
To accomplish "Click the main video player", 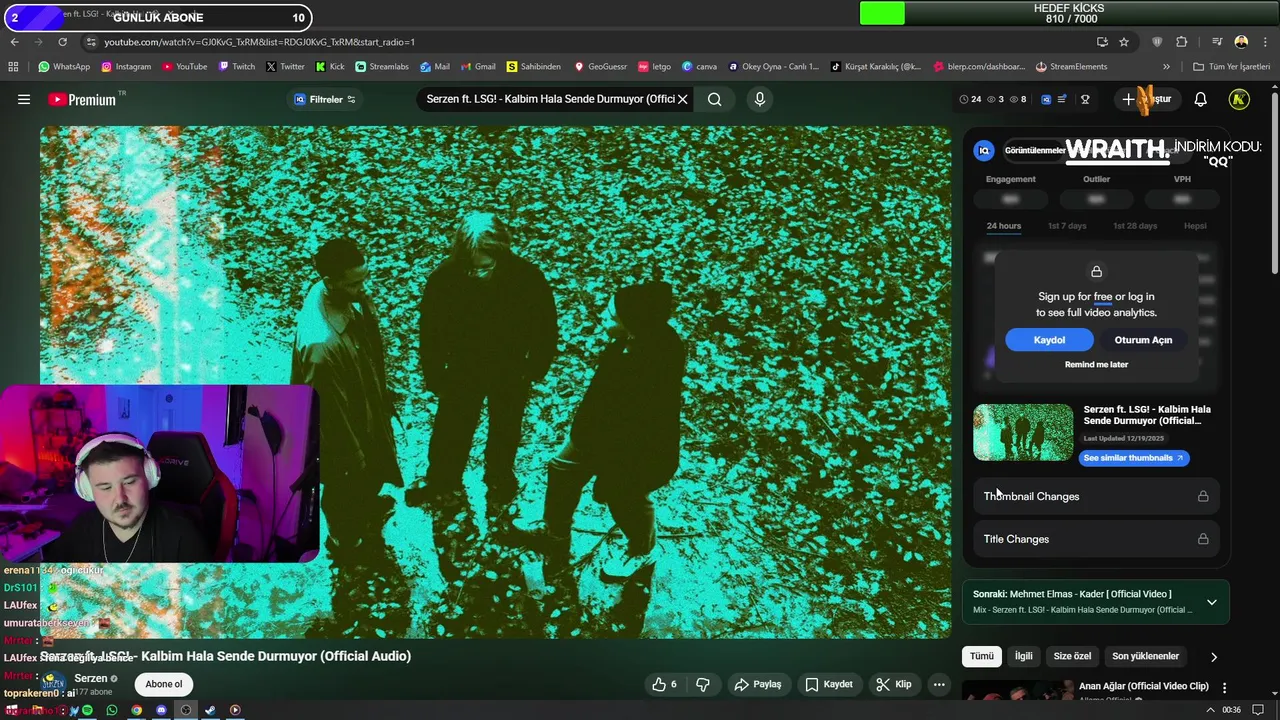I will click(x=496, y=382).
